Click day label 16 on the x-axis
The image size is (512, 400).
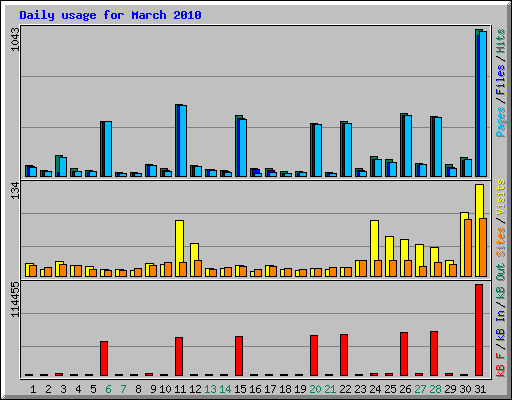(255, 389)
